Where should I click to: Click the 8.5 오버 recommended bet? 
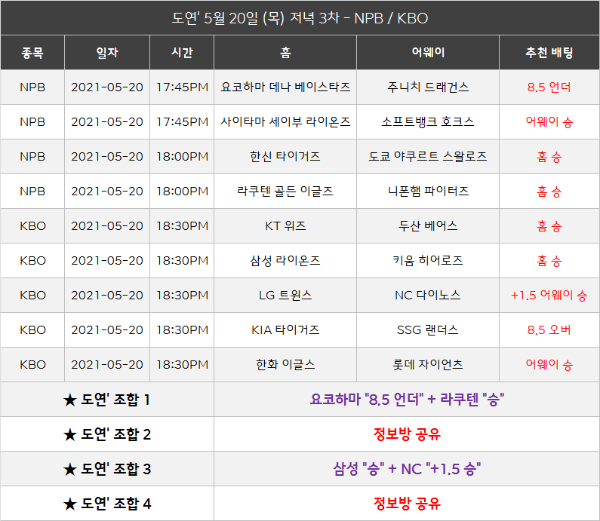click(549, 330)
